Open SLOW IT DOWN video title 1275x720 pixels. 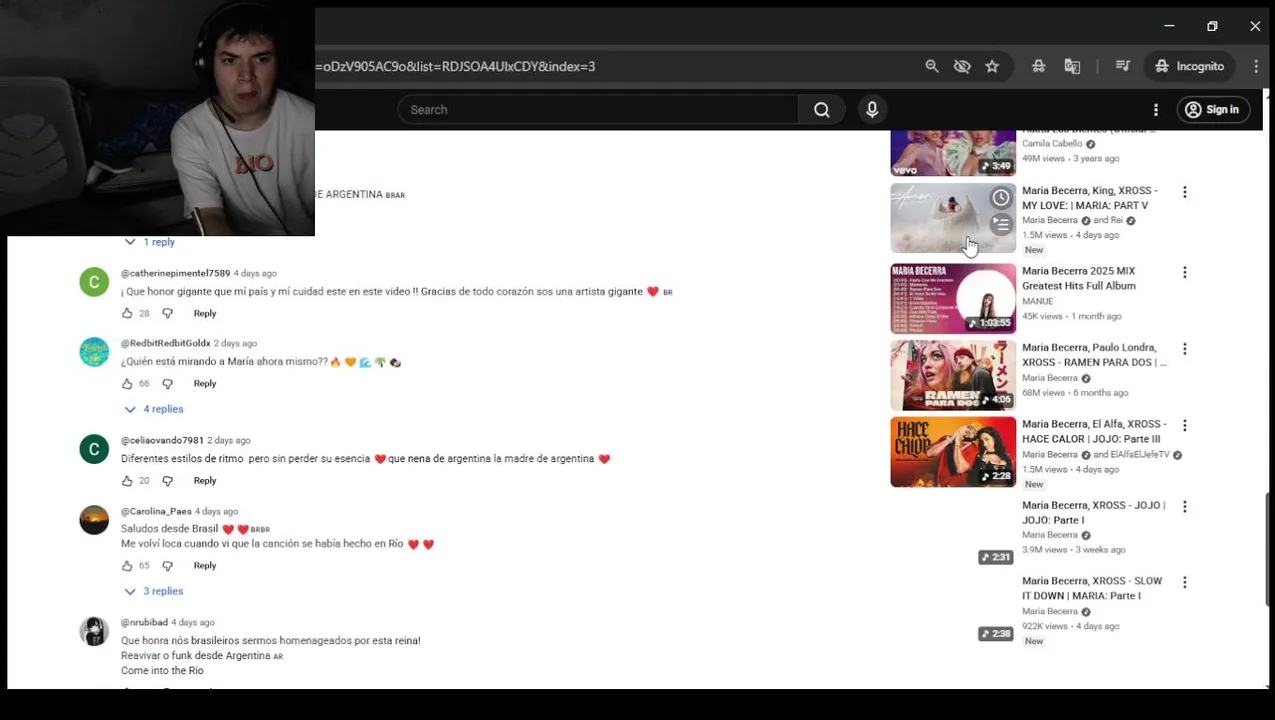[1092, 588]
